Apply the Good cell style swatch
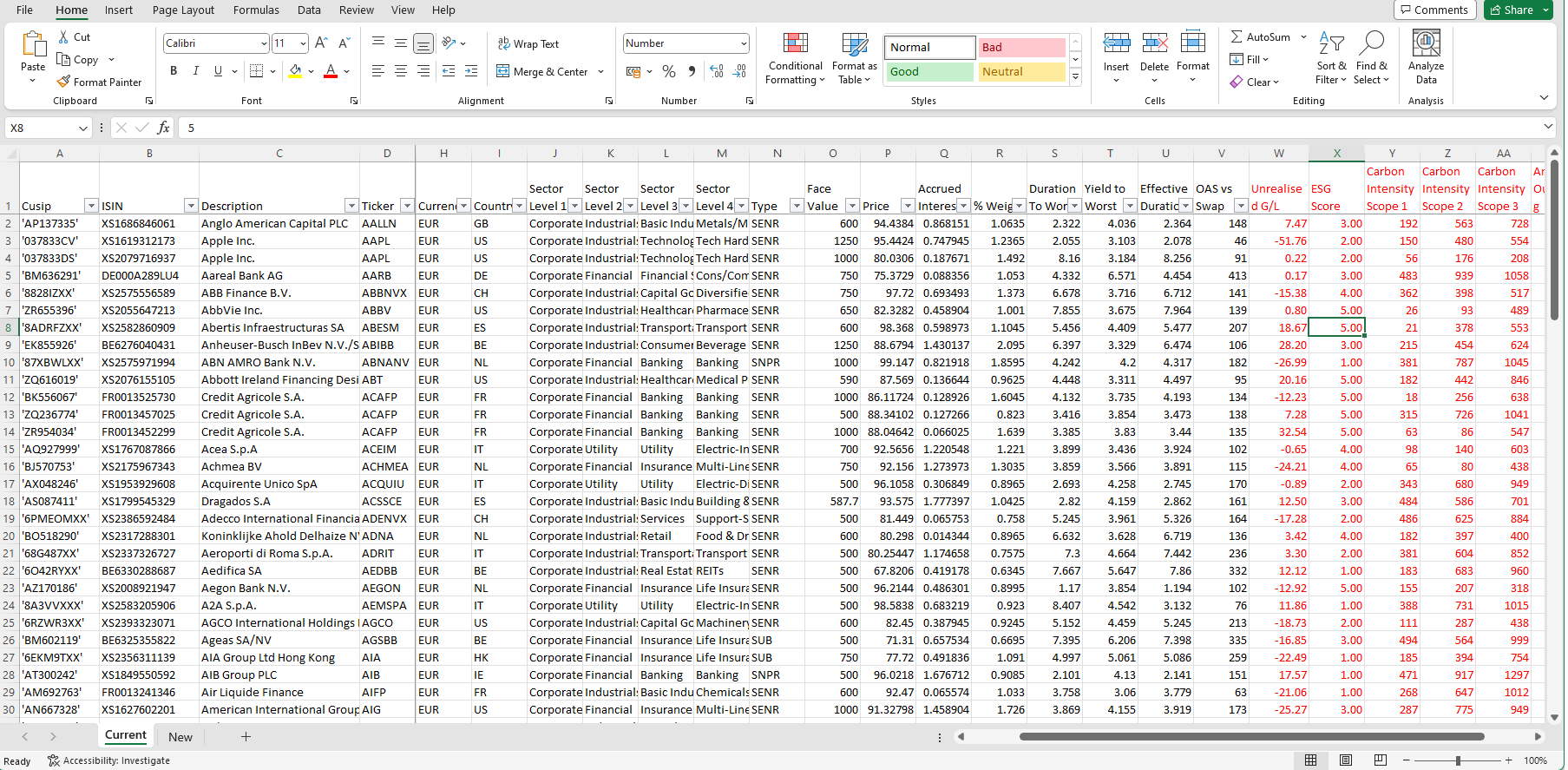 point(928,72)
